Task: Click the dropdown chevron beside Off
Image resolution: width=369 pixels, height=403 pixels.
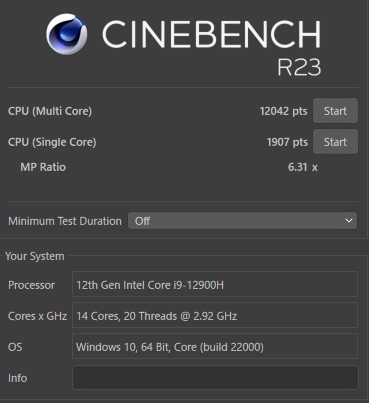Action: click(x=349, y=221)
